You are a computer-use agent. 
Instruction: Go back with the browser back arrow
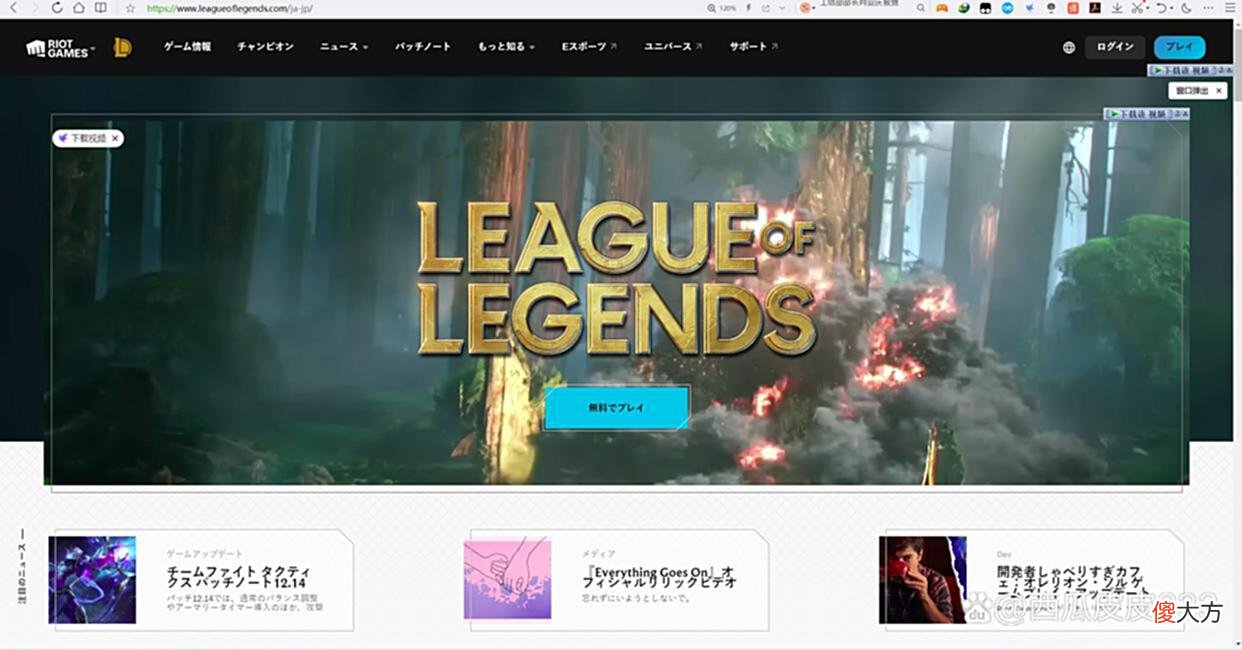click(13, 8)
